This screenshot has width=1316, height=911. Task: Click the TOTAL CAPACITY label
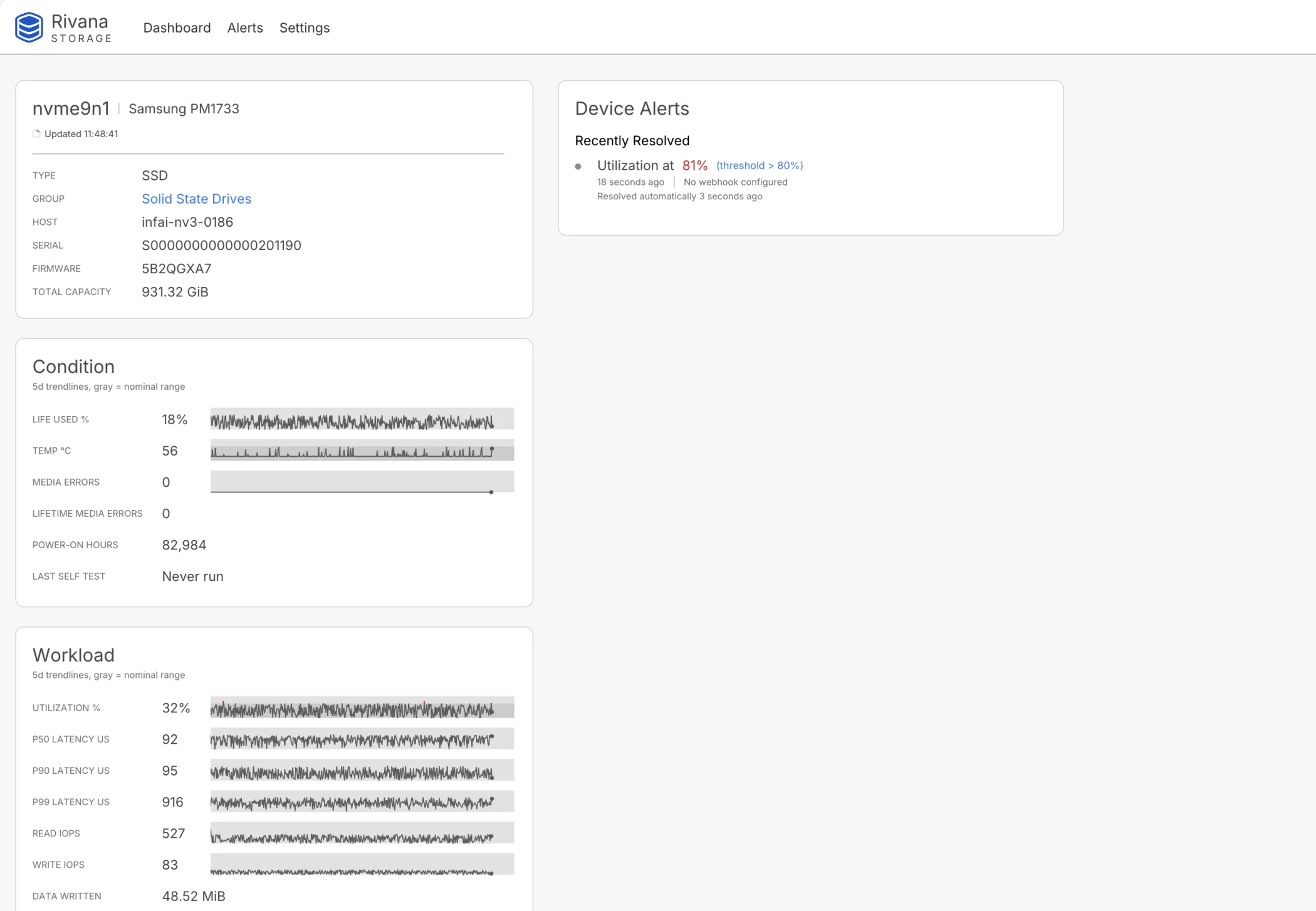click(72, 292)
